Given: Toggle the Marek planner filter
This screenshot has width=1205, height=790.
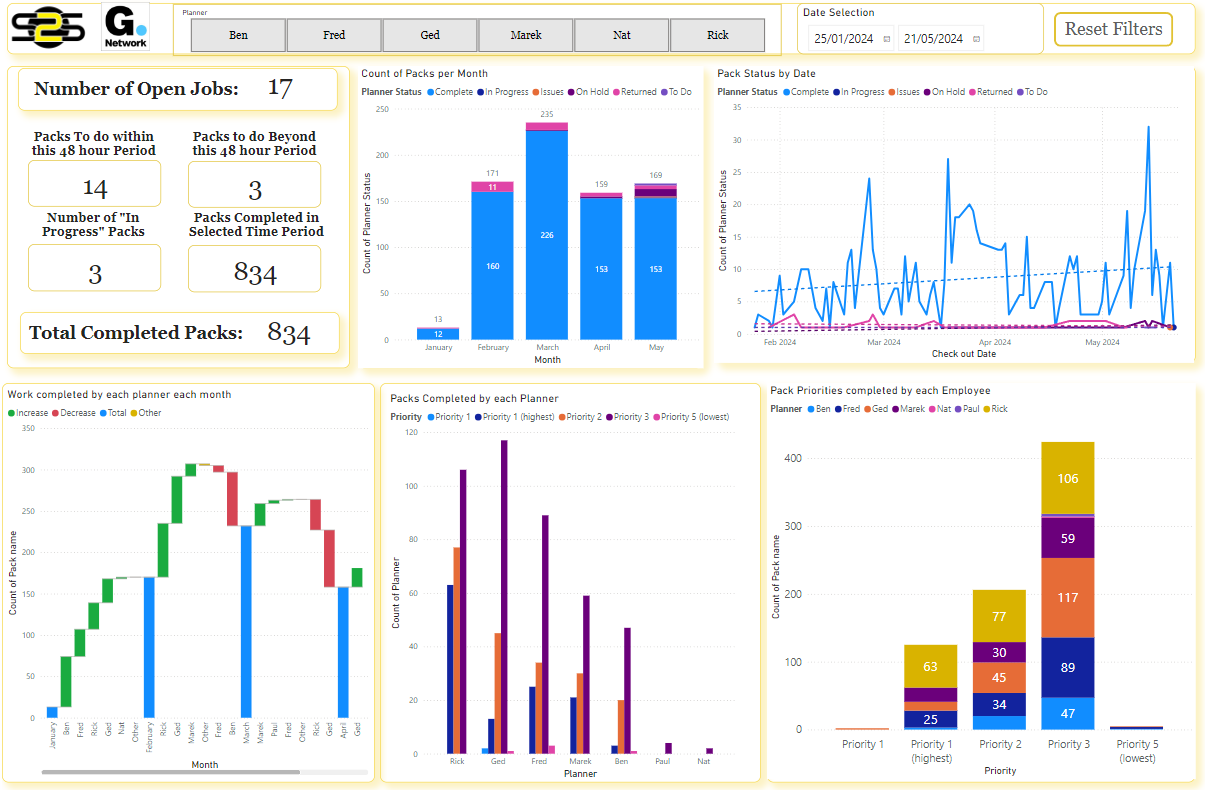Looking at the screenshot, I should (526, 35).
